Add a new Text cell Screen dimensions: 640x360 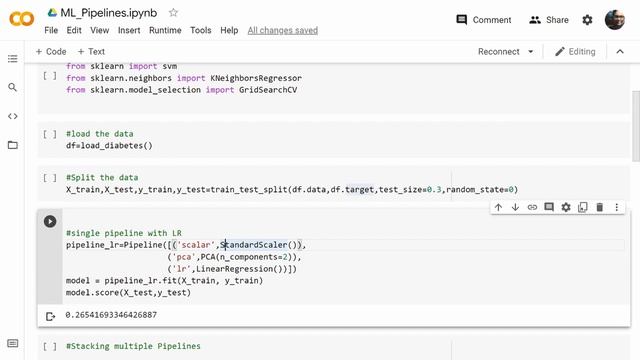[91, 51]
